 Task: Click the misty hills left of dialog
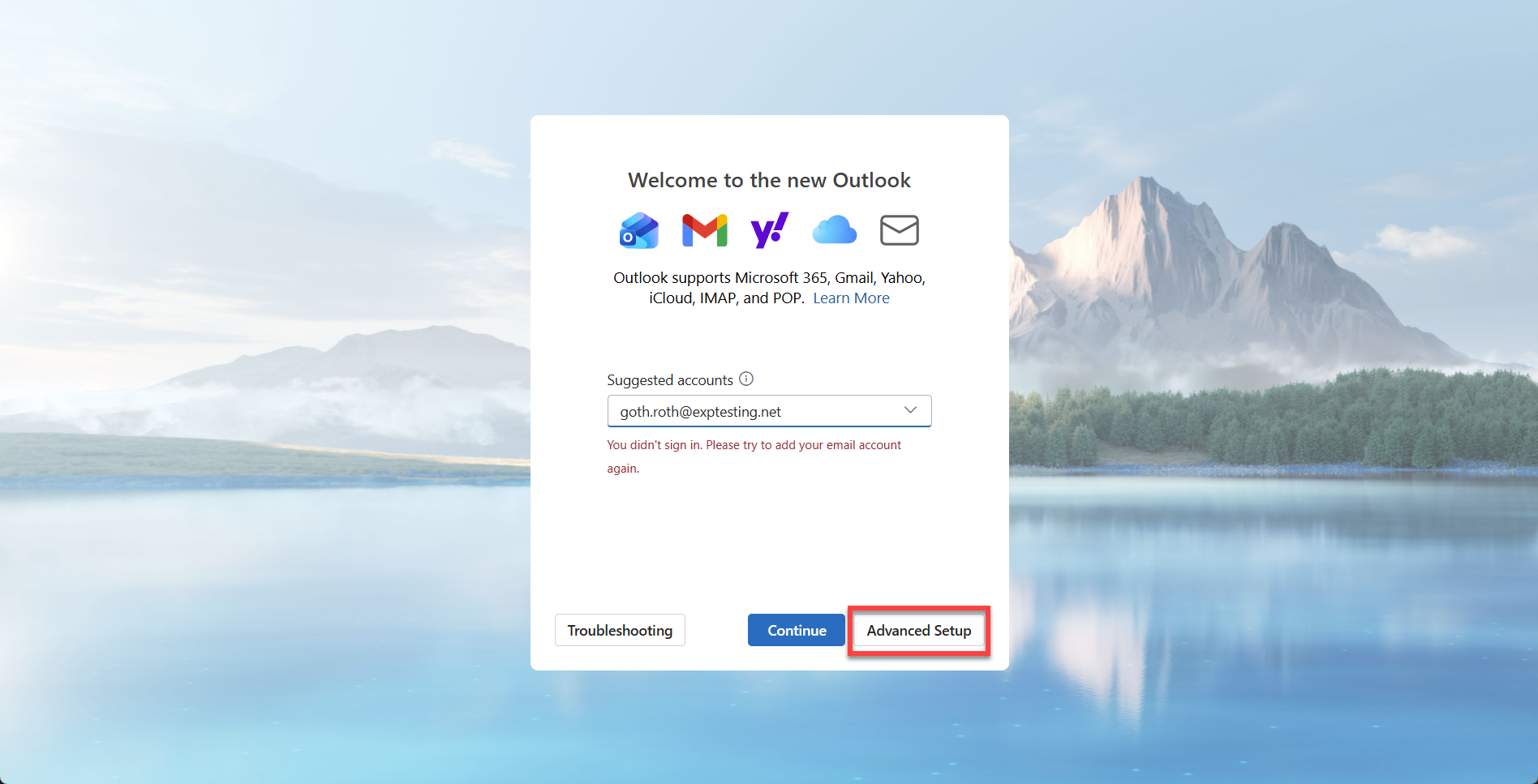point(365,365)
